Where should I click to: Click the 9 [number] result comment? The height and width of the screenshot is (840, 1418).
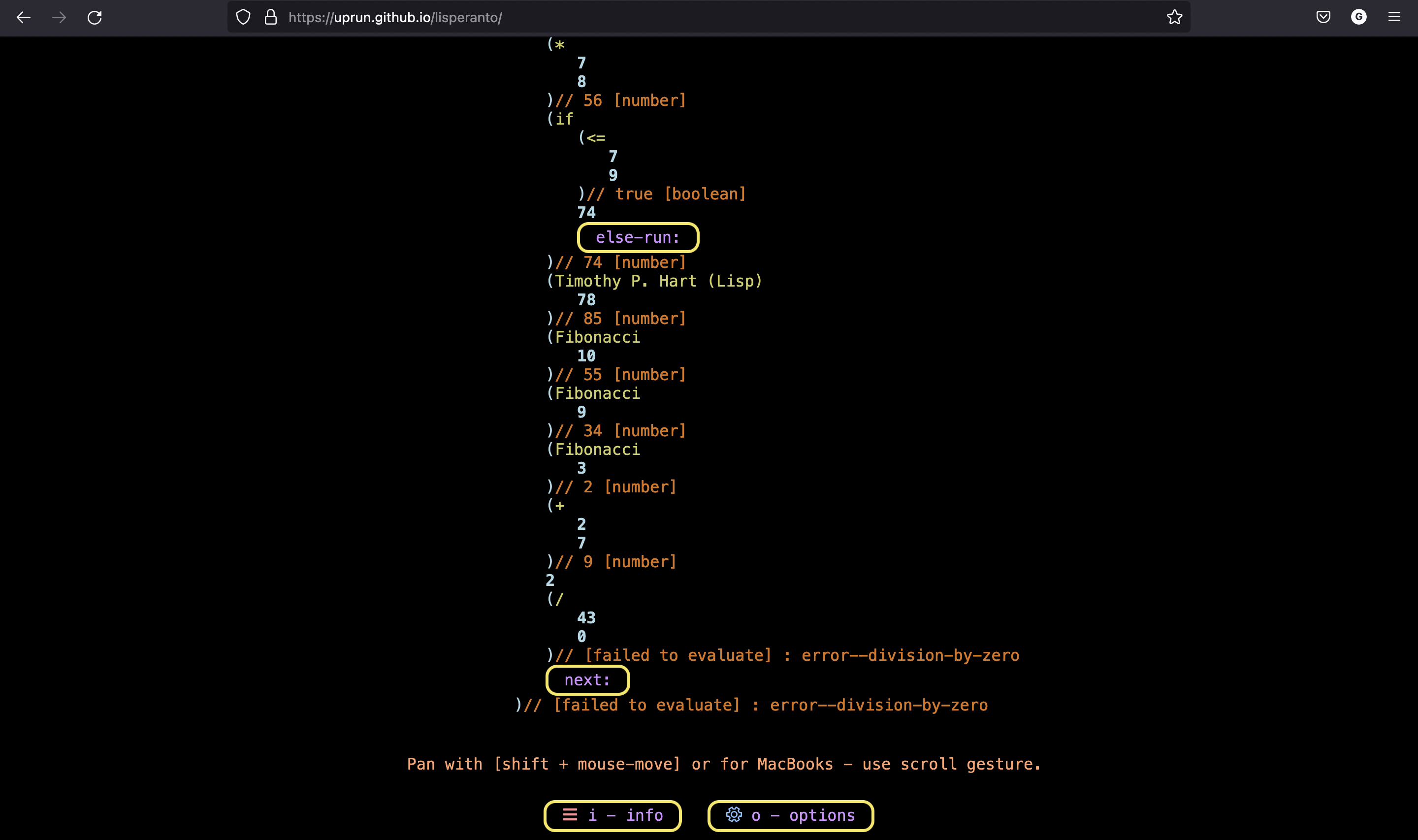coord(615,561)
